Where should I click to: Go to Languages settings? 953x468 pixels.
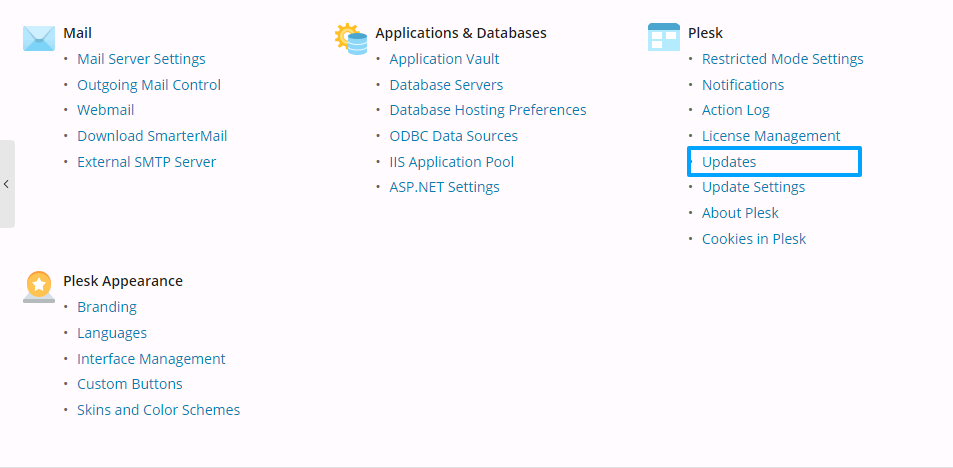tap(112, 333)
